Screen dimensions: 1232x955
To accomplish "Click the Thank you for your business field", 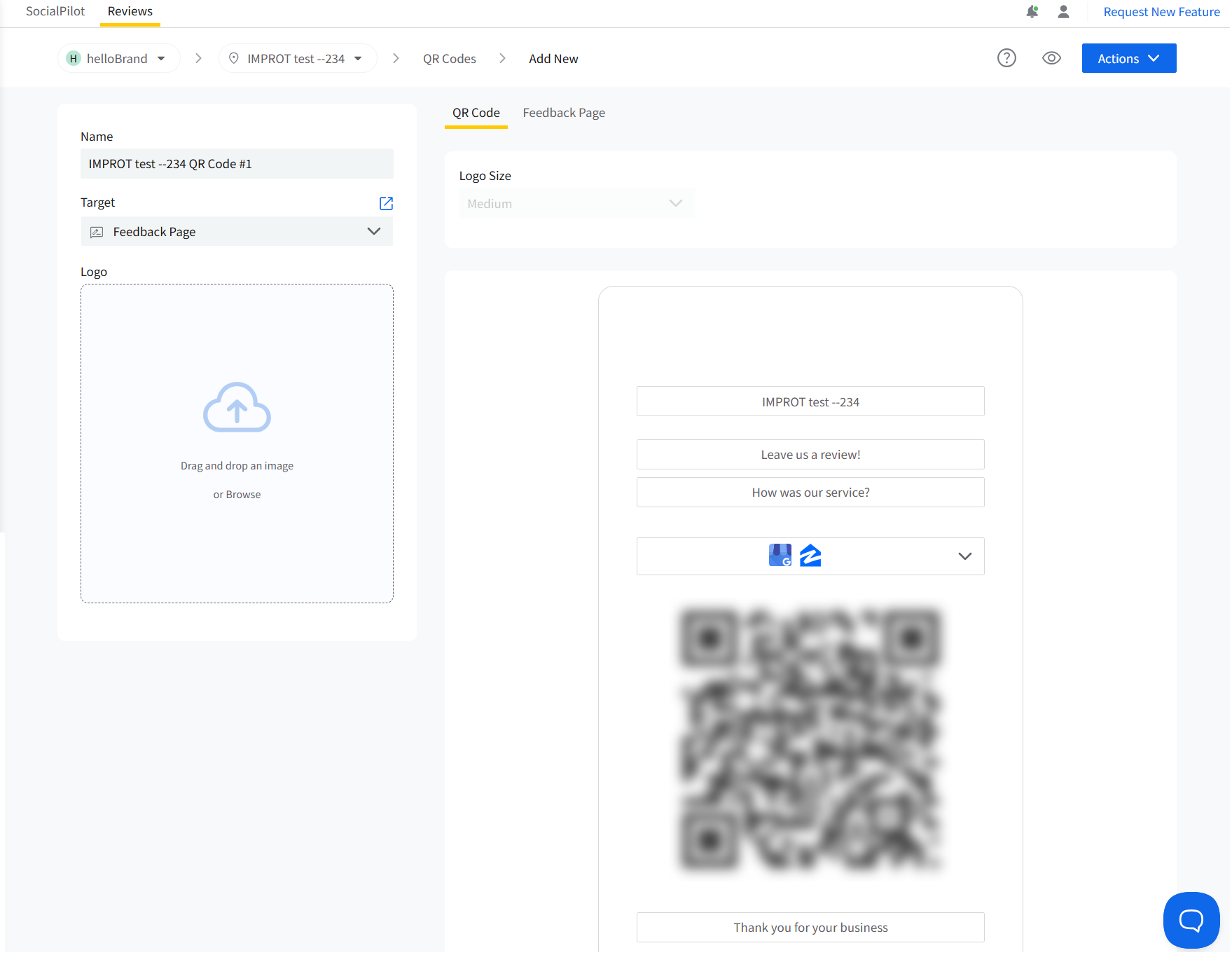I will click(810, 928).
